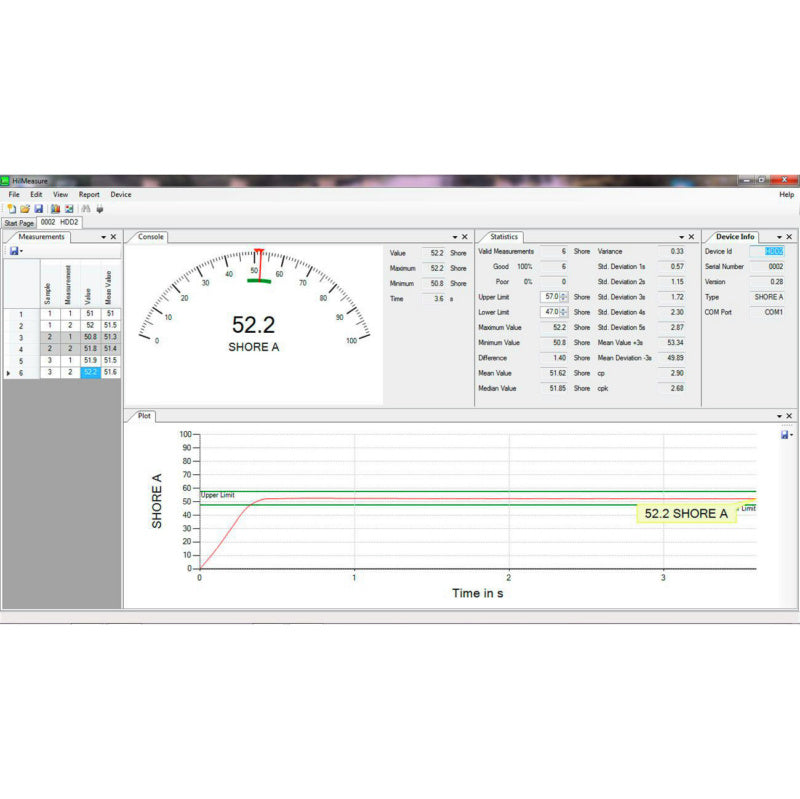The height and width of the screenshot is (799, 800).
Task: Click the Lower Limit spinner arrows
Action: click(565, 312)
